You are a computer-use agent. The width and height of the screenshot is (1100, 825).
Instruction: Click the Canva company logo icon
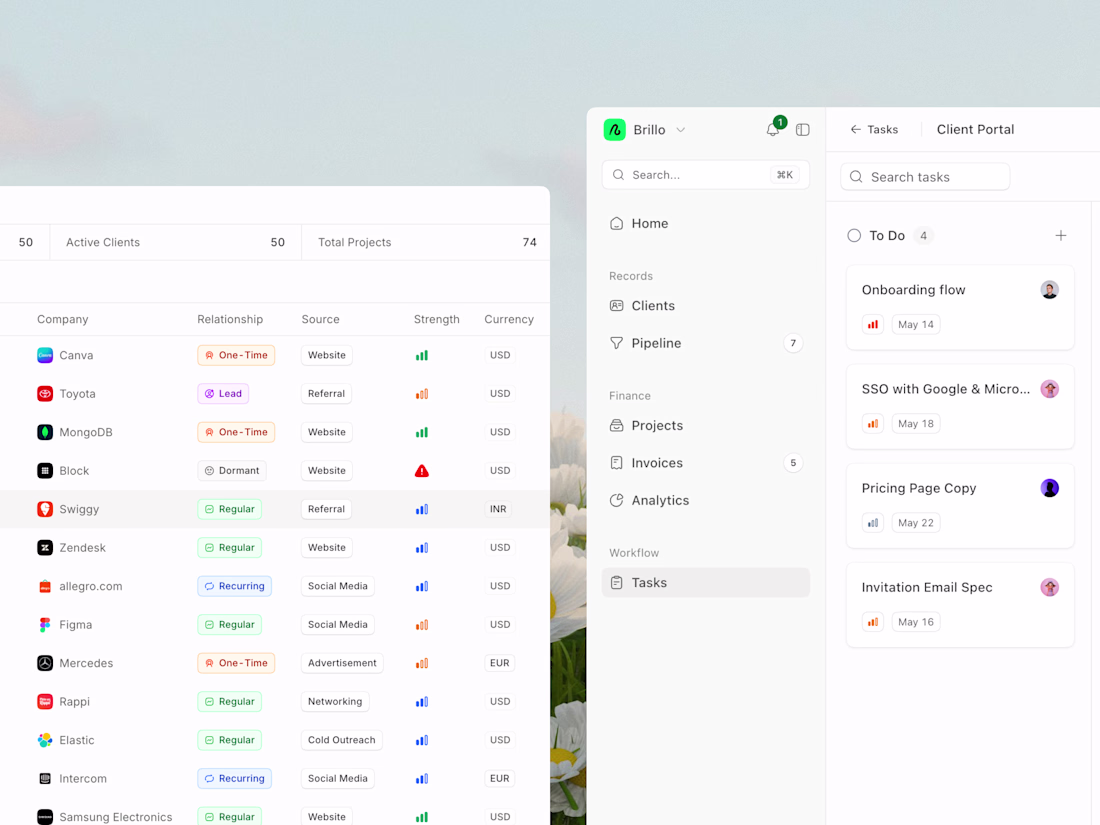[x=45, y=355]
